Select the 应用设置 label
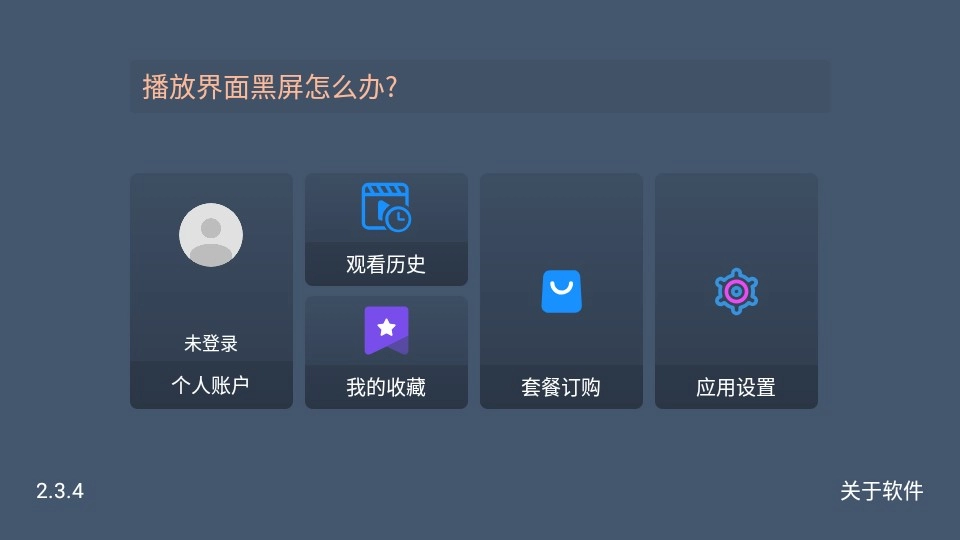The image size is (960, 540). pyautogui.click(x=736, y=387)
